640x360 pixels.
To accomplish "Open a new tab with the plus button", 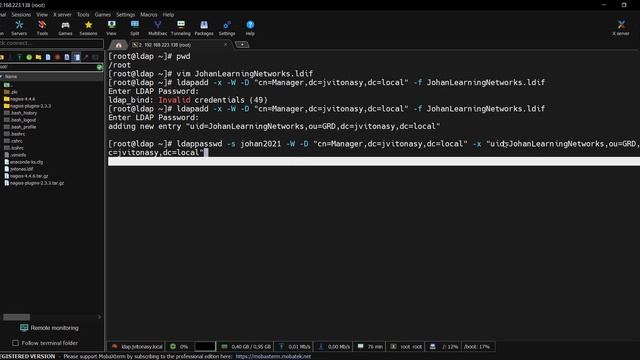I will (242, 44).
